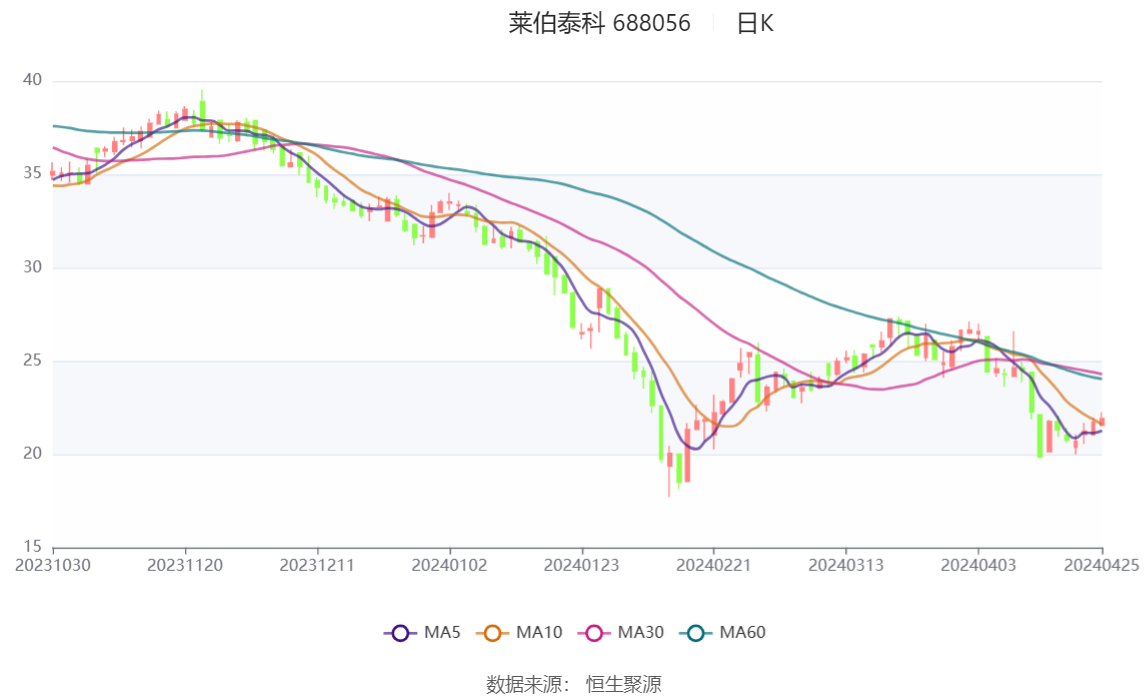Click the x-axis date label 20240221
Viewport: 1148px width, 699px height.
click(714, 566)
